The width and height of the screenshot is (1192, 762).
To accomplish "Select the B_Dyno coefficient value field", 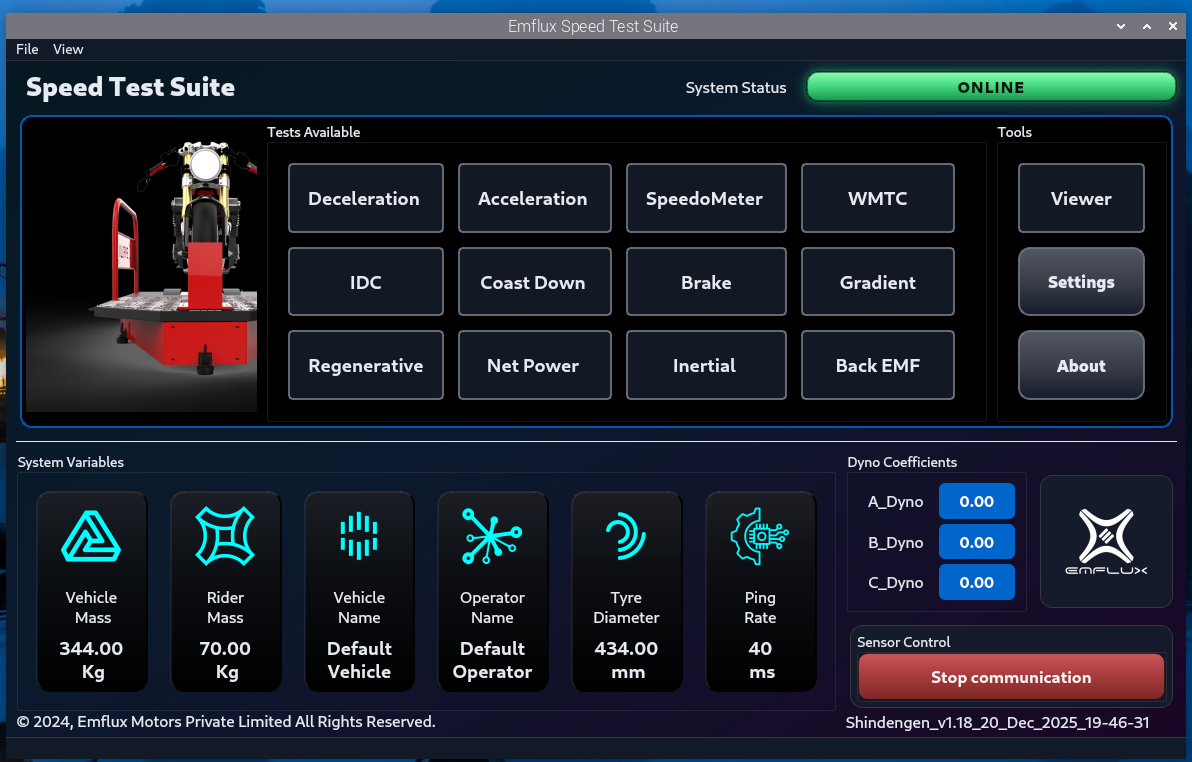I will [x=977, y=542].
